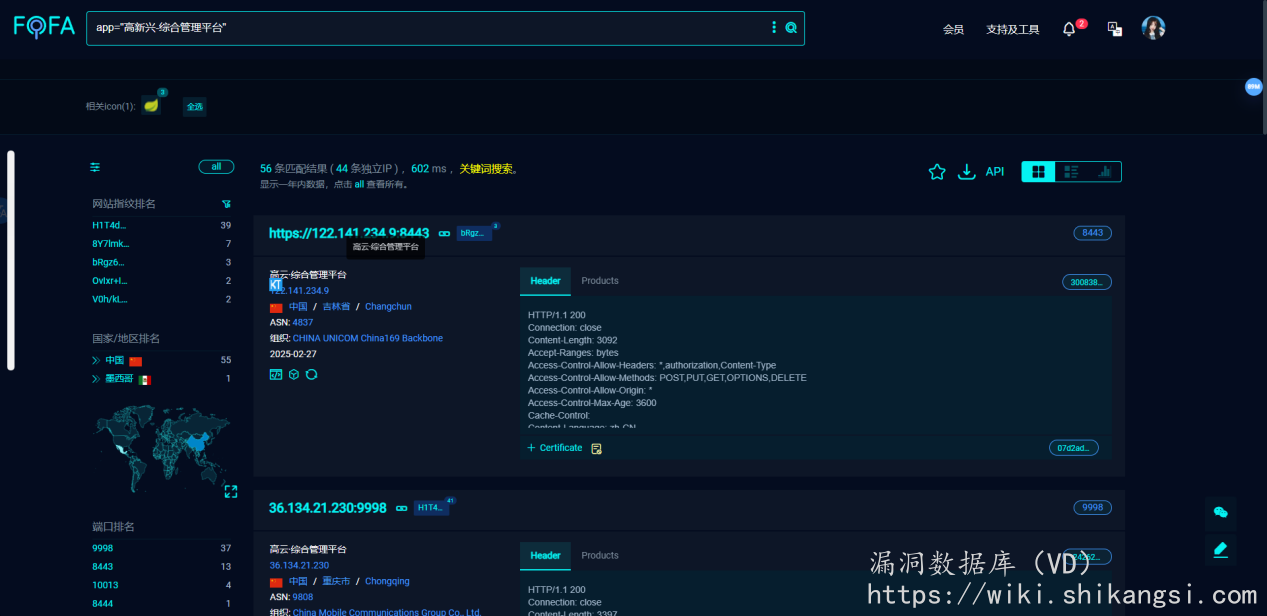Open the user avatar menu

click(1153, 28)
